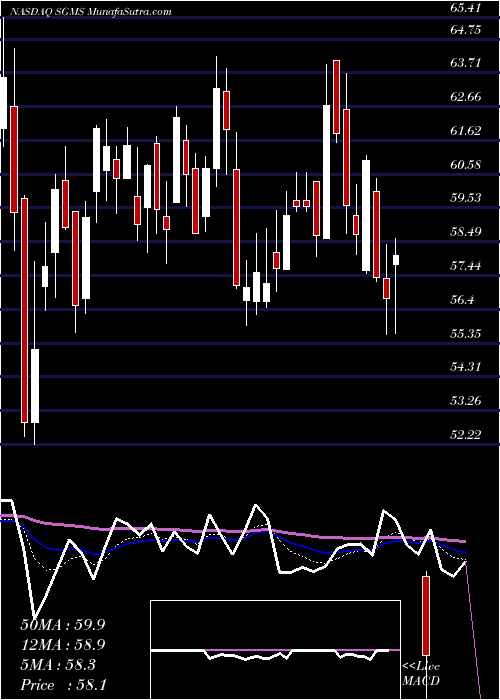
Task: Select the 59.53 price axis label
Action: [x=466, y=198]
